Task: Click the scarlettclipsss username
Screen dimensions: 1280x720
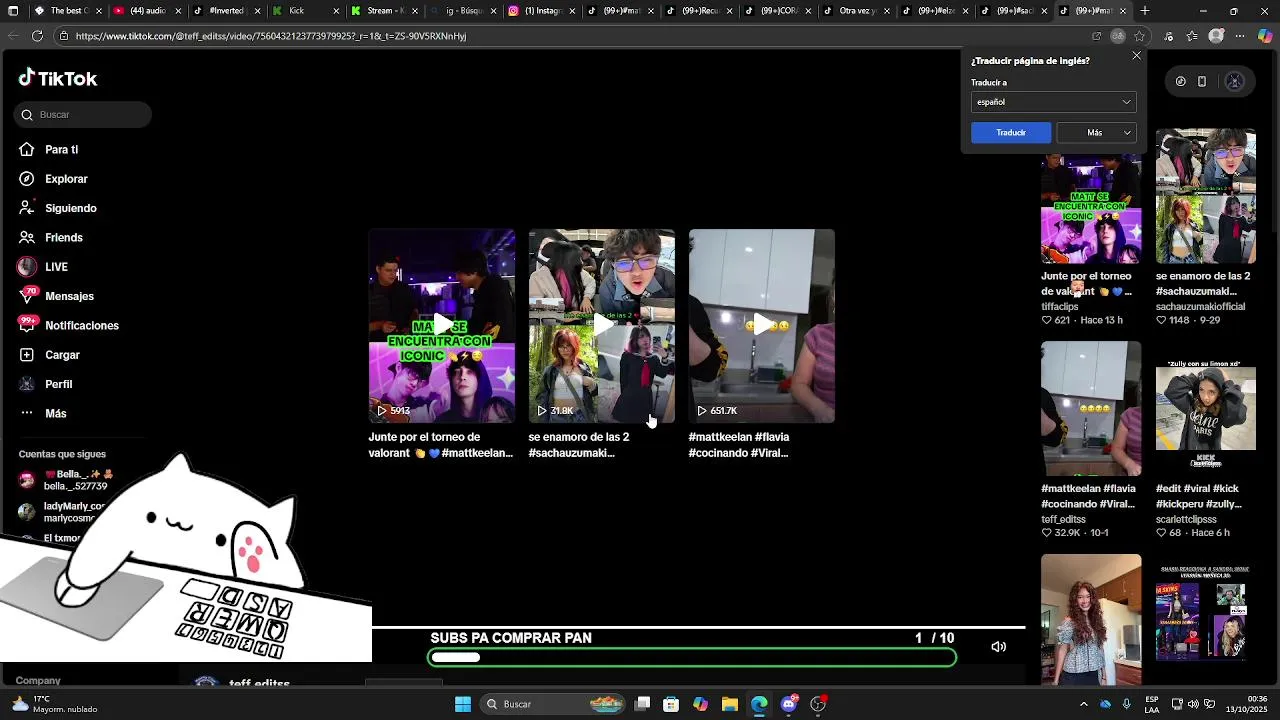Action: point(1186,520)
